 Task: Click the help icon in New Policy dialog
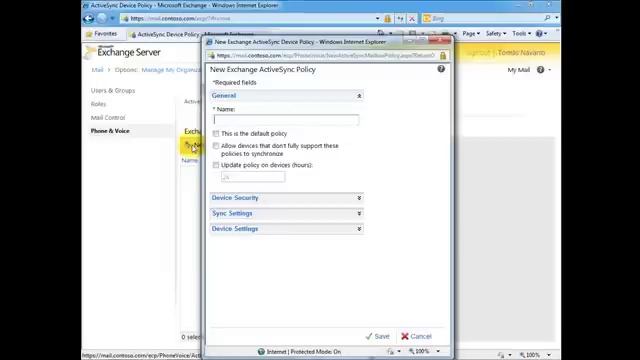click(441, 69)
